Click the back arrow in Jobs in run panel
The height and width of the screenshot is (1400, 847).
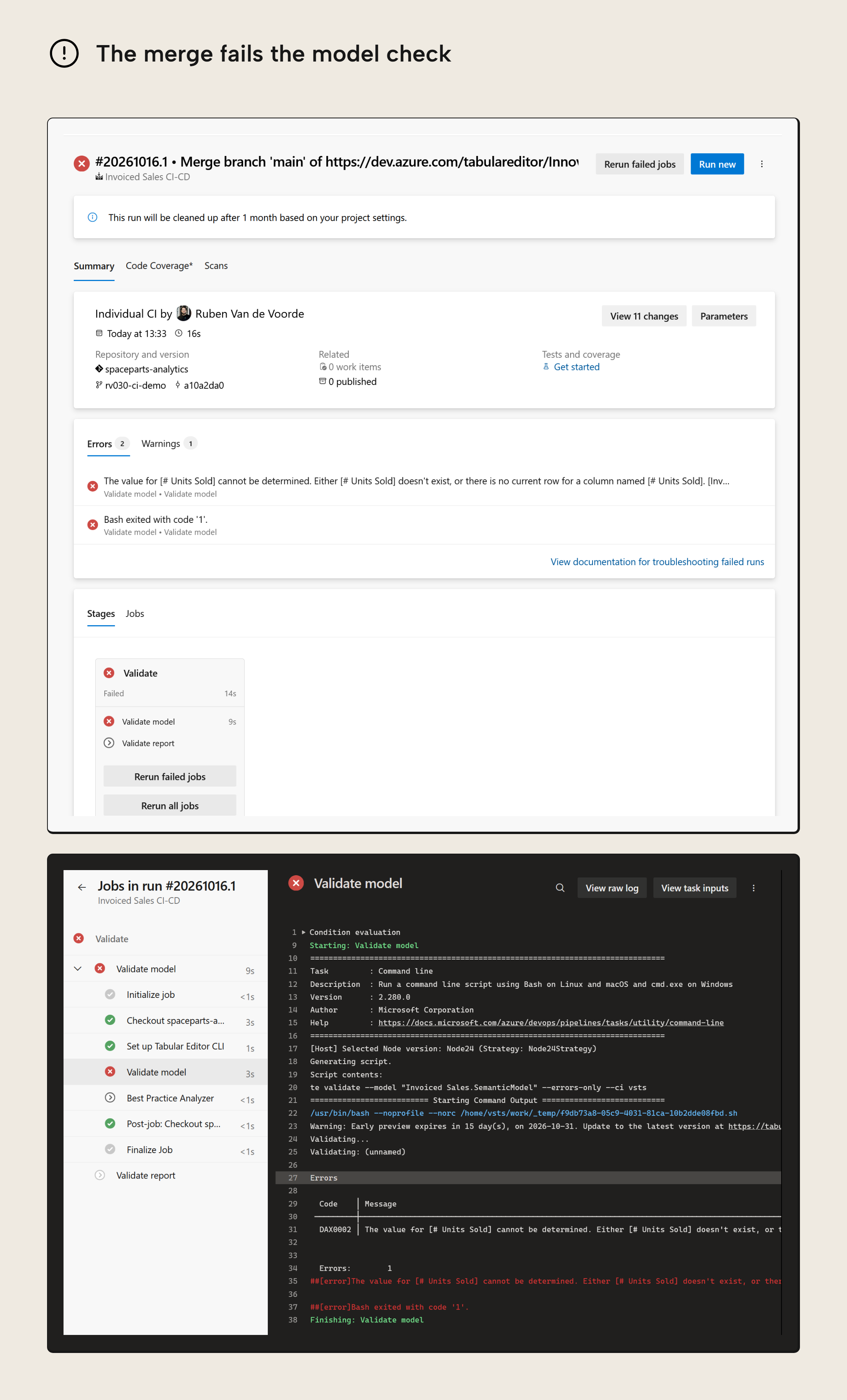pyautogui.click(x=82, y=887)
